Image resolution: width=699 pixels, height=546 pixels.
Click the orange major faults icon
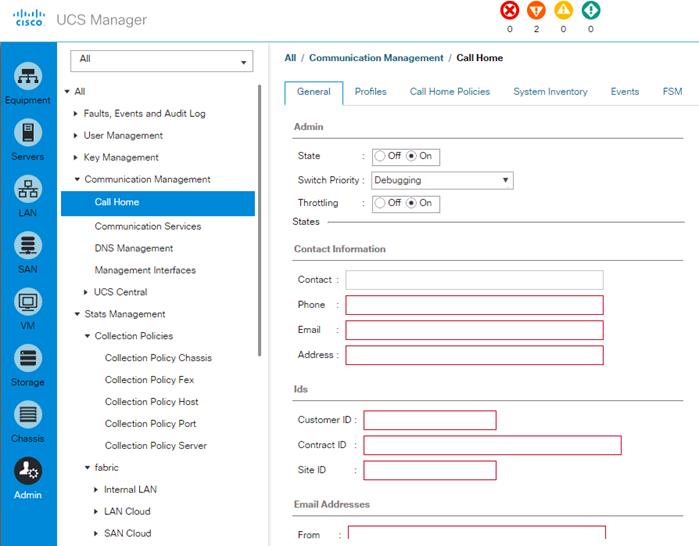(x=536, y=10)
